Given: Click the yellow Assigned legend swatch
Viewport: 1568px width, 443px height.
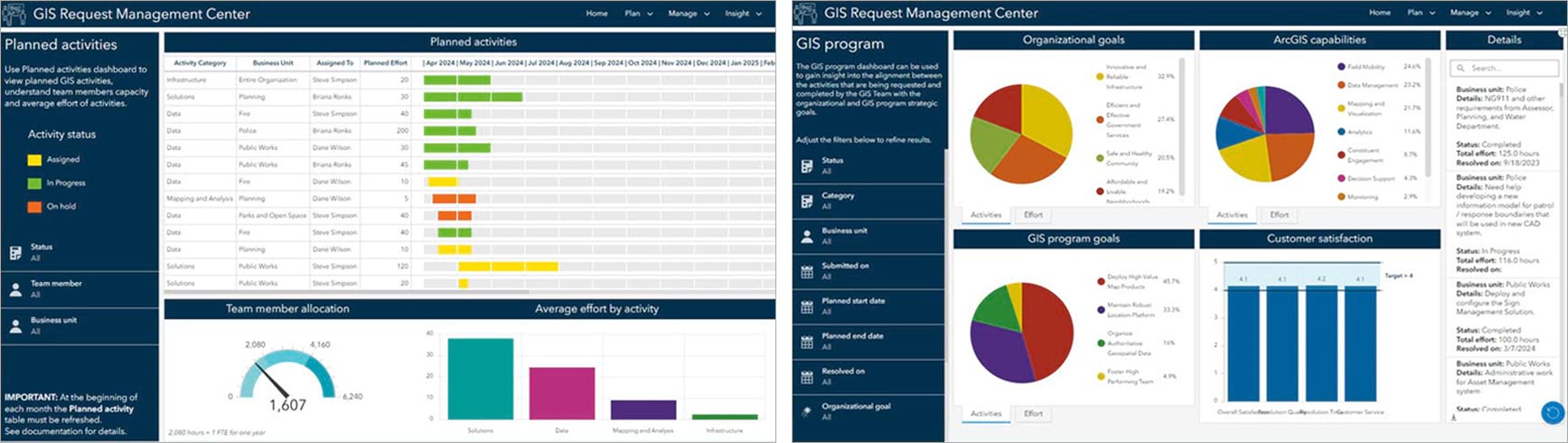Looking at the screenshot, I should coord(34,160).
